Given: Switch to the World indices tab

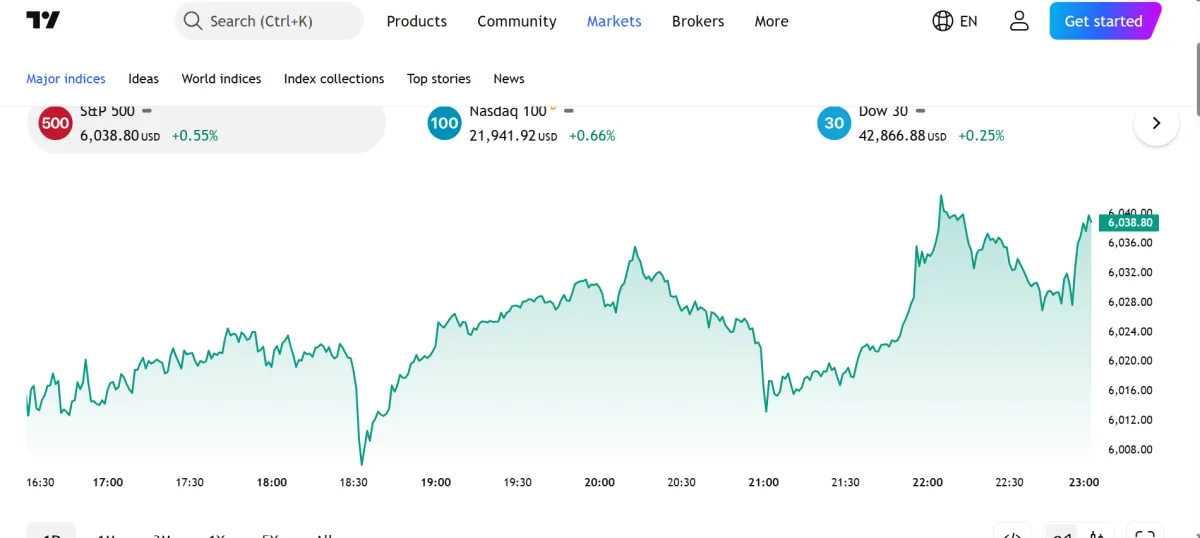Looking at the screenshot, I should coord(221,79).
